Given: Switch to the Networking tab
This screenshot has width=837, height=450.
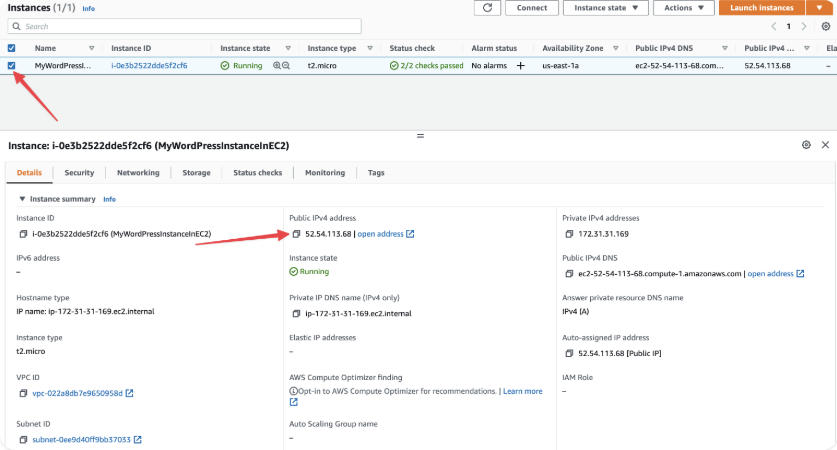Looking at the screenshot, I should (138, 173).
